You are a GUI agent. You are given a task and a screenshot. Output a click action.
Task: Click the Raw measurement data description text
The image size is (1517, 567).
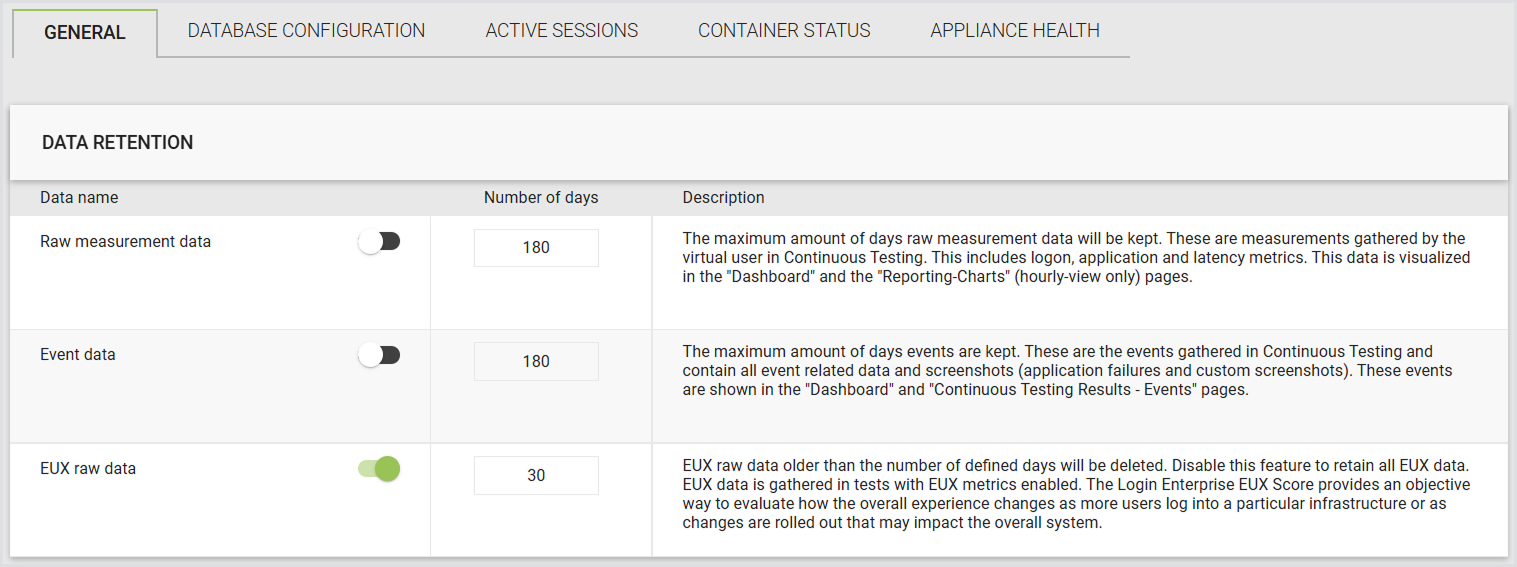[x=1077, y=257]
